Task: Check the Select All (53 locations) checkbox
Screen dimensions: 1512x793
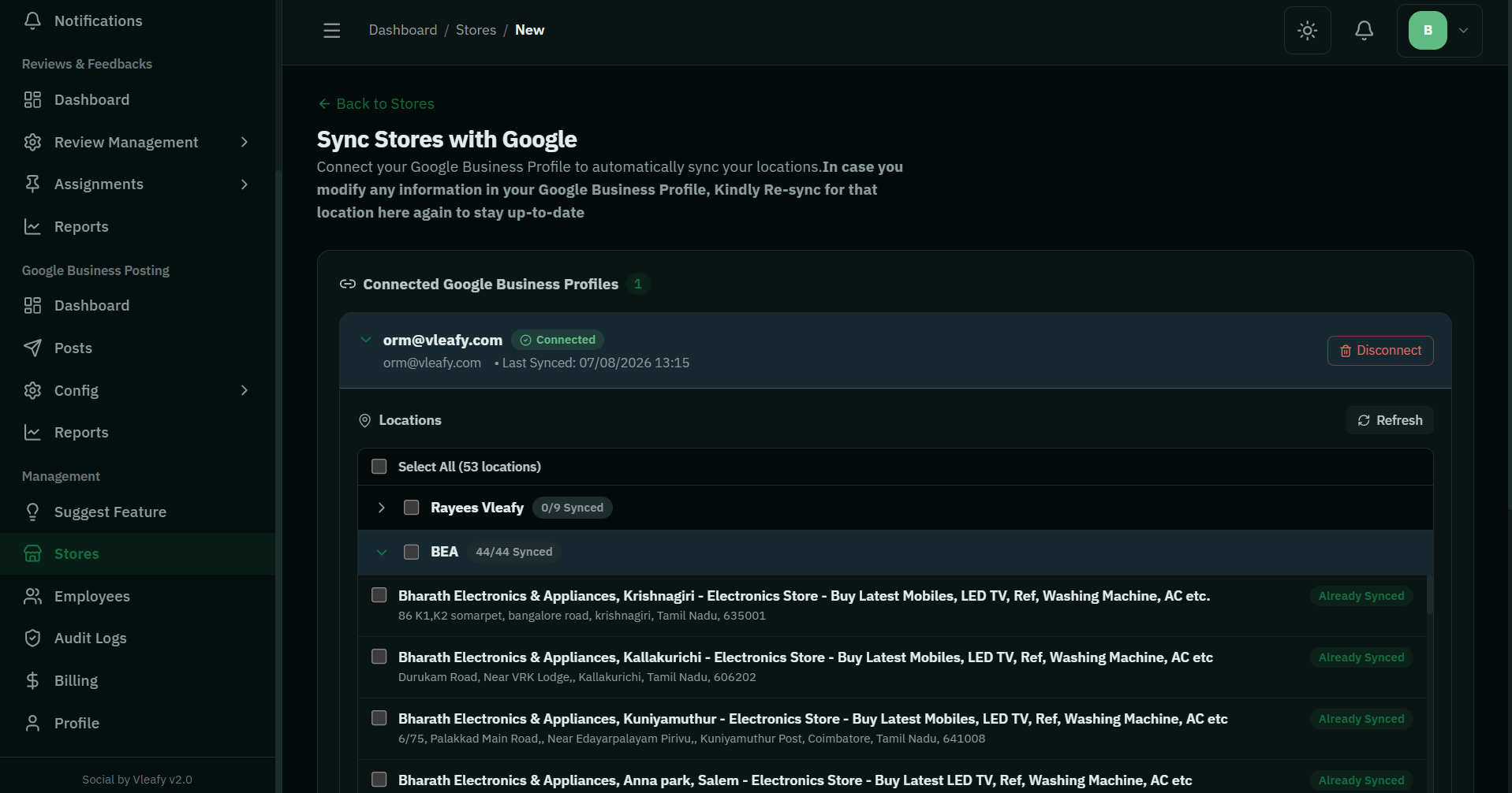Action: pyautogui.click(x=379, y=467)
